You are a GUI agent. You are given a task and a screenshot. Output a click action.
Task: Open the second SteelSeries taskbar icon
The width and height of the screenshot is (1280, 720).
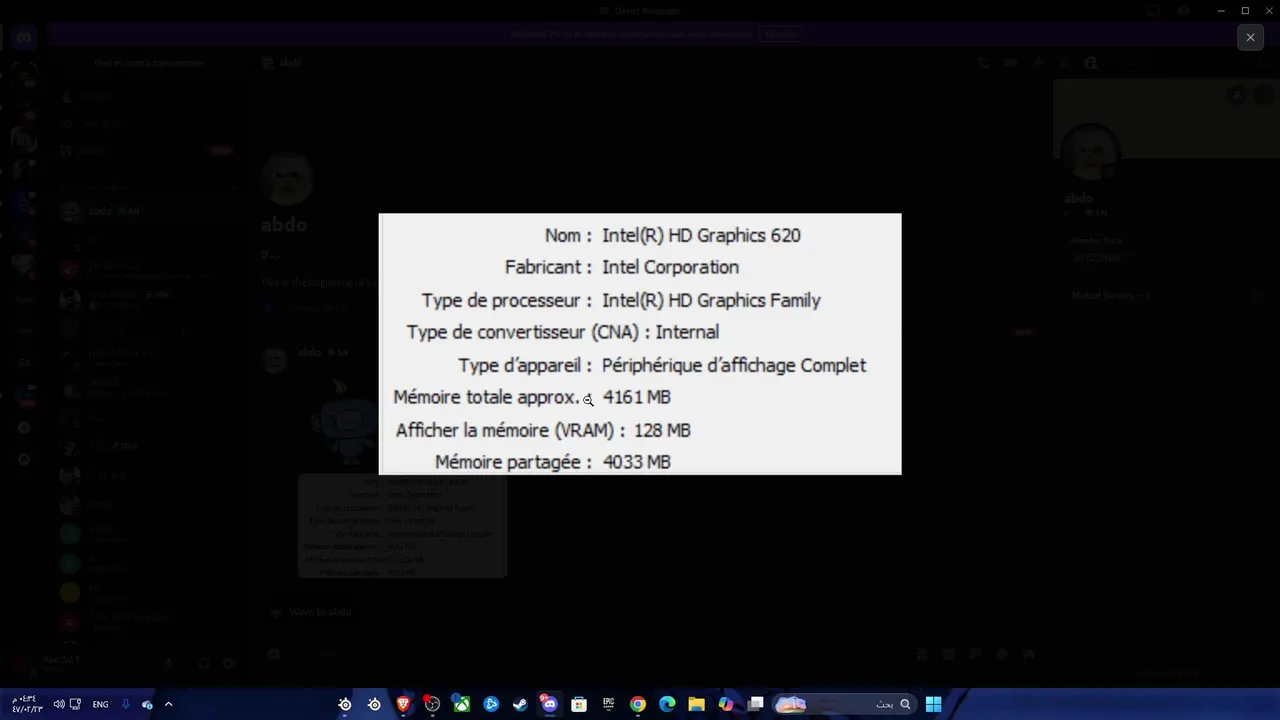[x=374, y=704]
